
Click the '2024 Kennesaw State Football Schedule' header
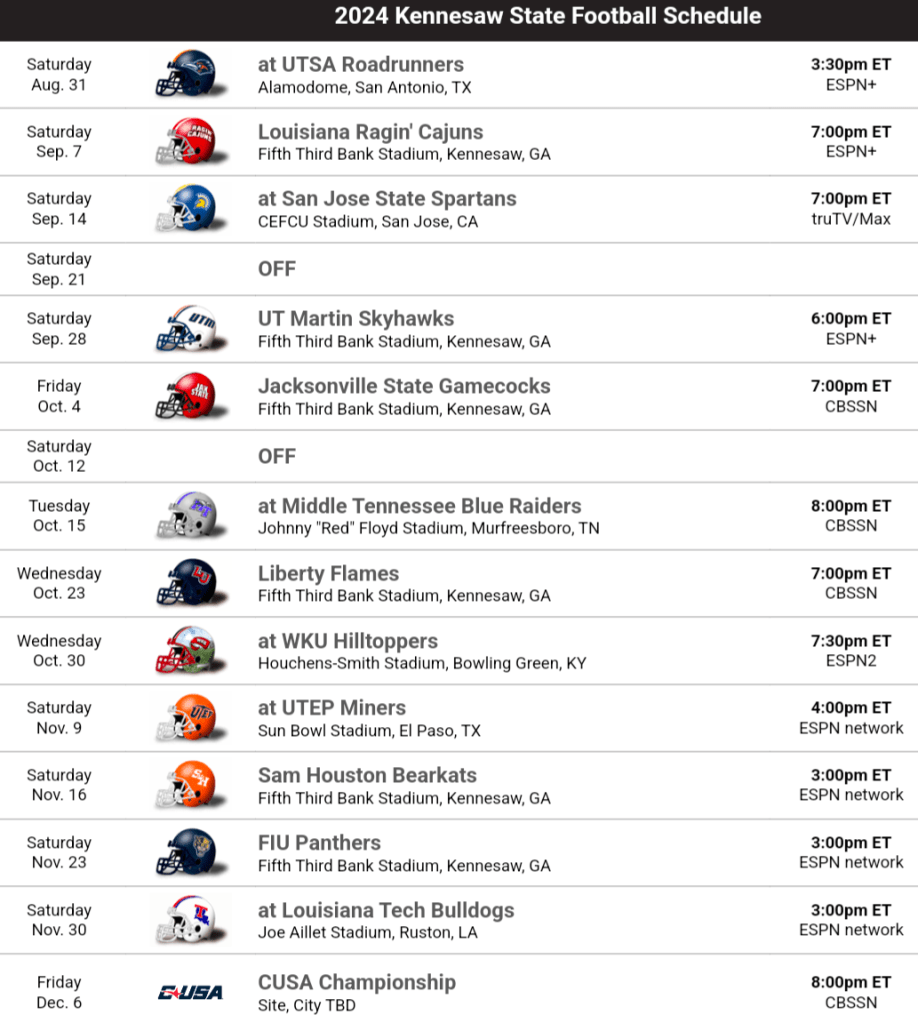(548, 16)
